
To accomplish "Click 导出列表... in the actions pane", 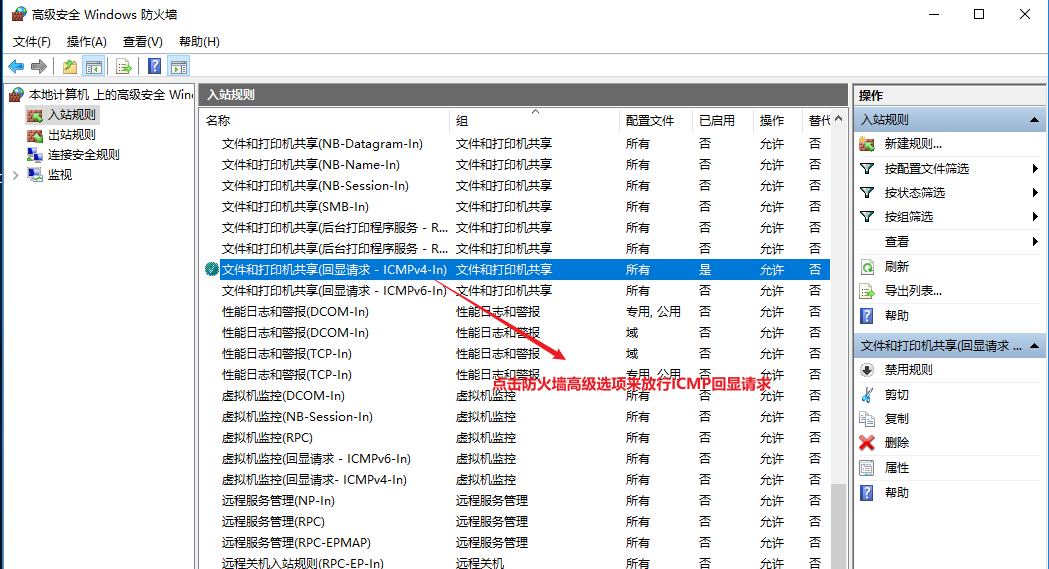I will pos(913,291).
